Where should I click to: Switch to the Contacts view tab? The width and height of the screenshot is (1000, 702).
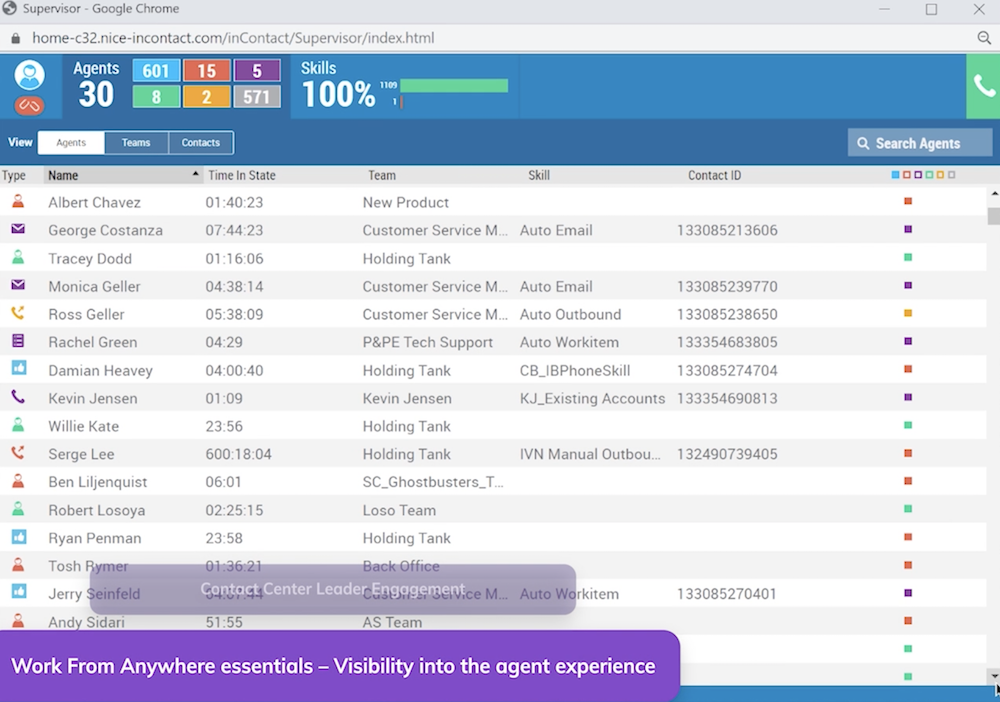tap(200, 143)
